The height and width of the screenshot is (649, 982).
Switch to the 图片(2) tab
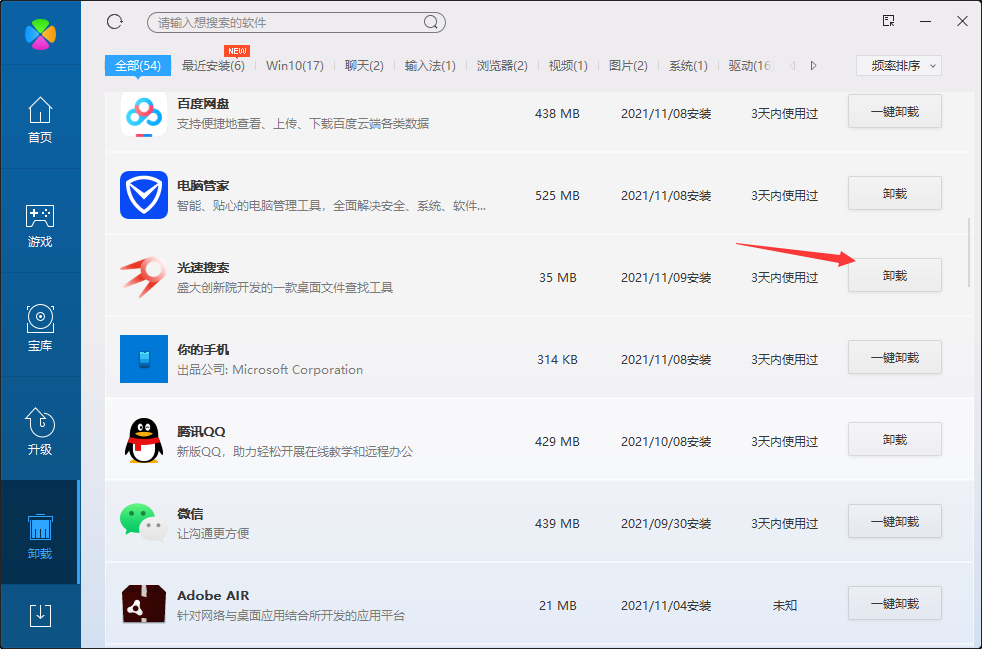click(x=628, y=66)
